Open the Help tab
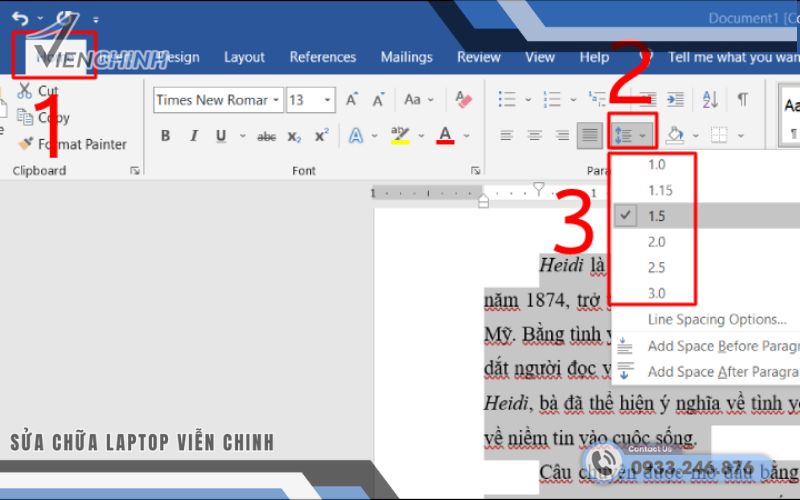Viewport: 800px width, 500px height. pos(594,57)
